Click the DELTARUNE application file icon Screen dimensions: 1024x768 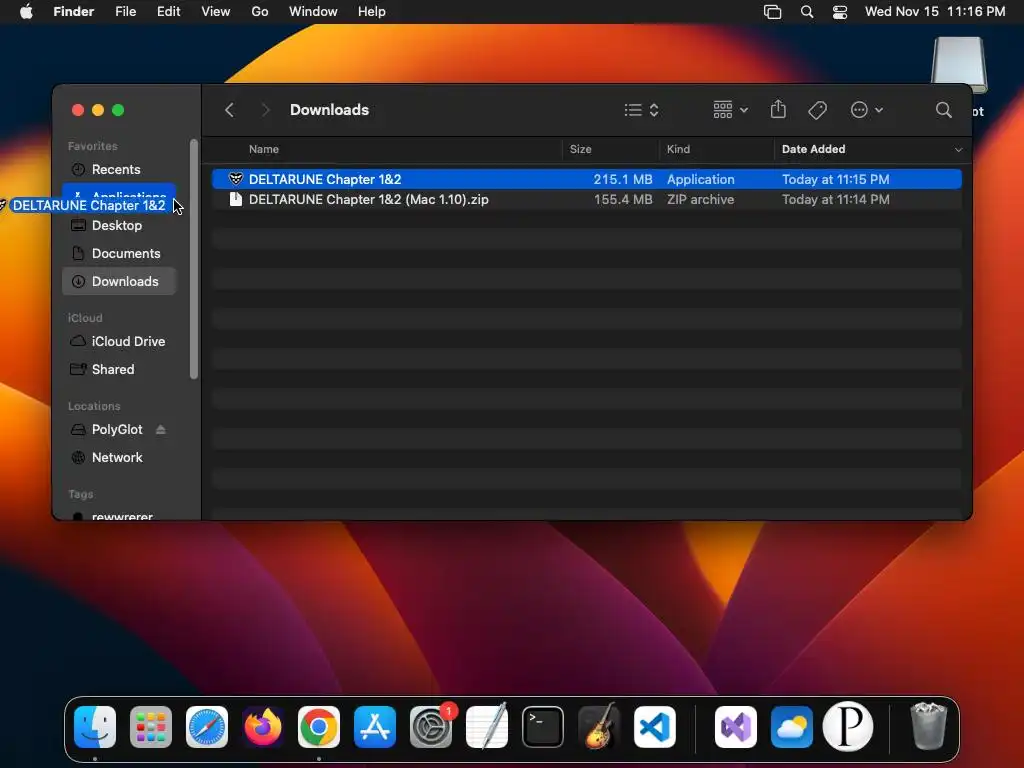click(236, 178)
